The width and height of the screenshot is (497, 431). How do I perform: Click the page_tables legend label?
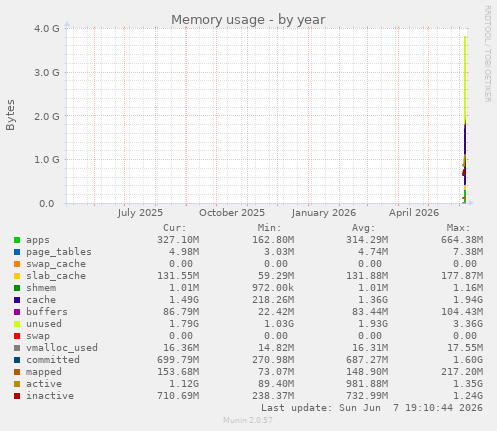[59, 252]
